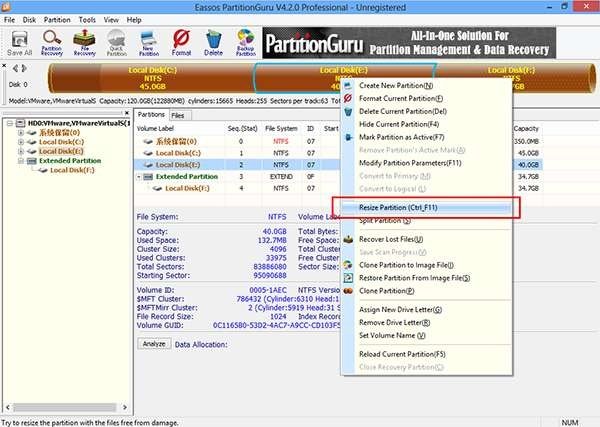The width and height of the screenshot is (600, 427).
Task: Close the disk map bar with X
Action: [4, 65]
